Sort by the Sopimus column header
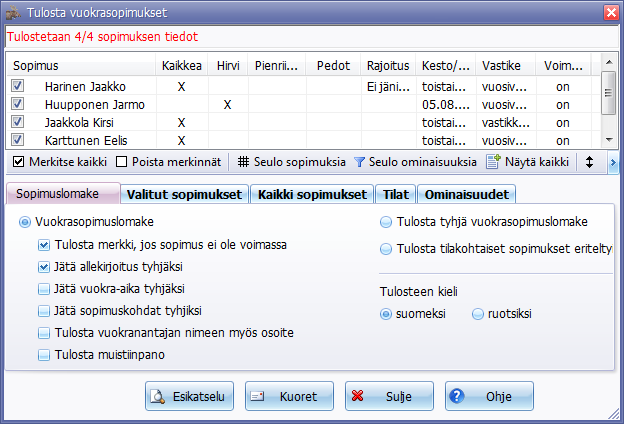The height and width of the screenshot is (424, 624). [x=81, y=65]
